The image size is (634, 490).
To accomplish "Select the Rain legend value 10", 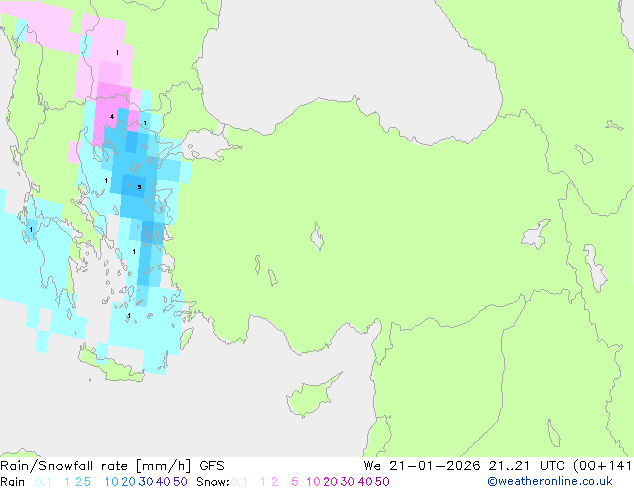I will [111, 482].
